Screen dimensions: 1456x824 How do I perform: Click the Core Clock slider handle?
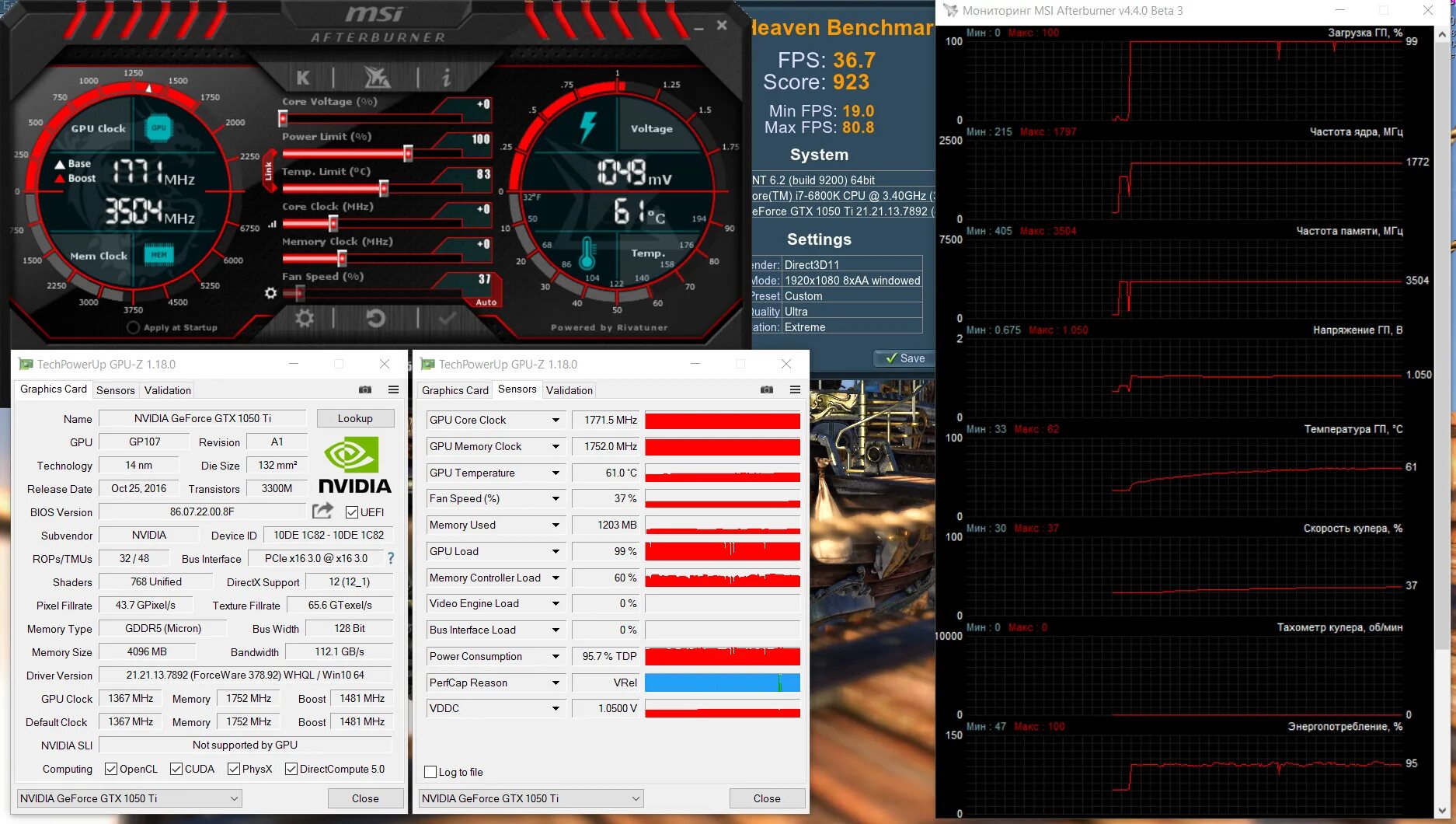pyautogui.click(x=333, y=224)
